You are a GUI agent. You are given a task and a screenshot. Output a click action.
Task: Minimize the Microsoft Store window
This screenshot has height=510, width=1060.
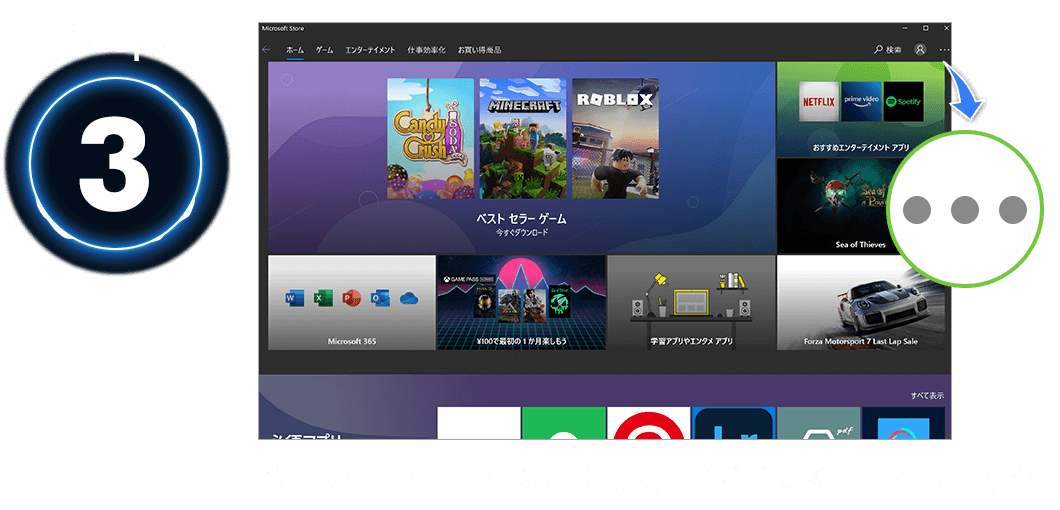click(906, 28)
